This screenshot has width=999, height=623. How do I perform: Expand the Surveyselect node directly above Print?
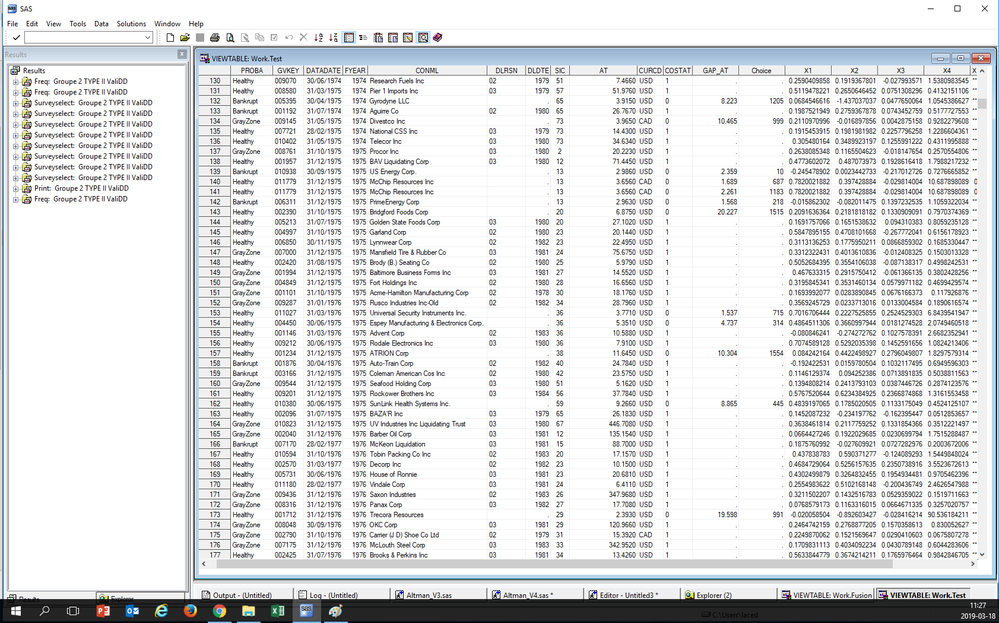pos(15,178)
